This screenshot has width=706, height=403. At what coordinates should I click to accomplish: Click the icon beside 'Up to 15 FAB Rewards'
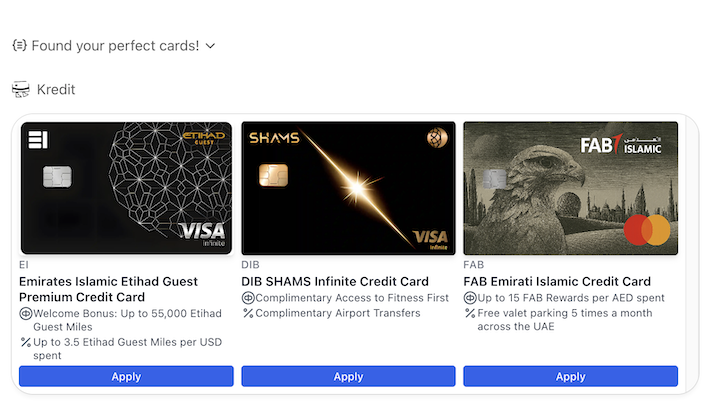click(470, 299)
